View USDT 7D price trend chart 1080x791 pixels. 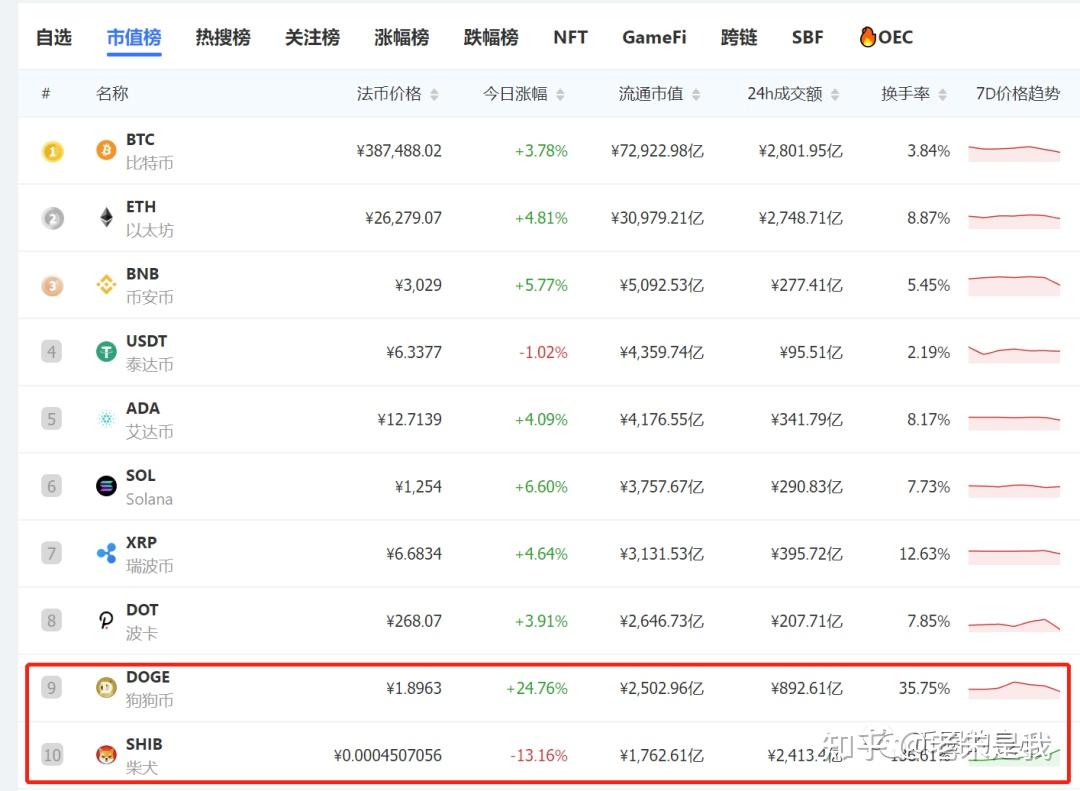[x=1014, y=353]
